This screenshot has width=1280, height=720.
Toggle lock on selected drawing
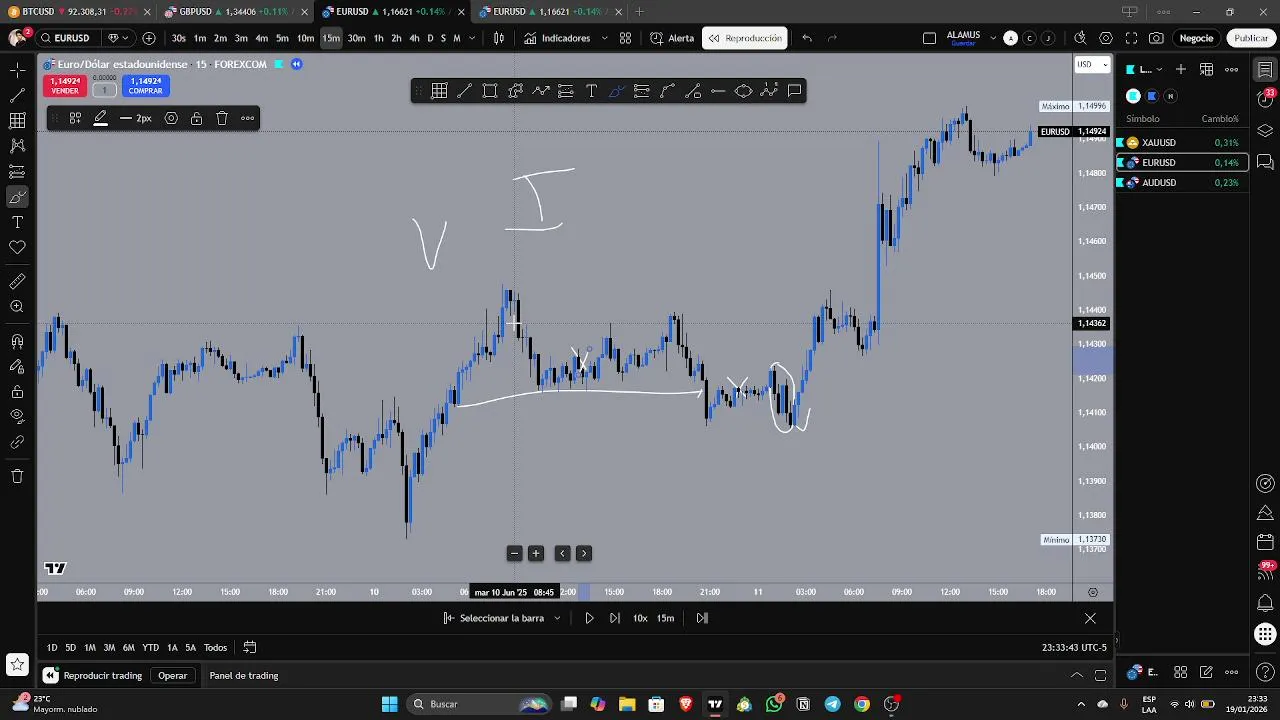point(196,118)
